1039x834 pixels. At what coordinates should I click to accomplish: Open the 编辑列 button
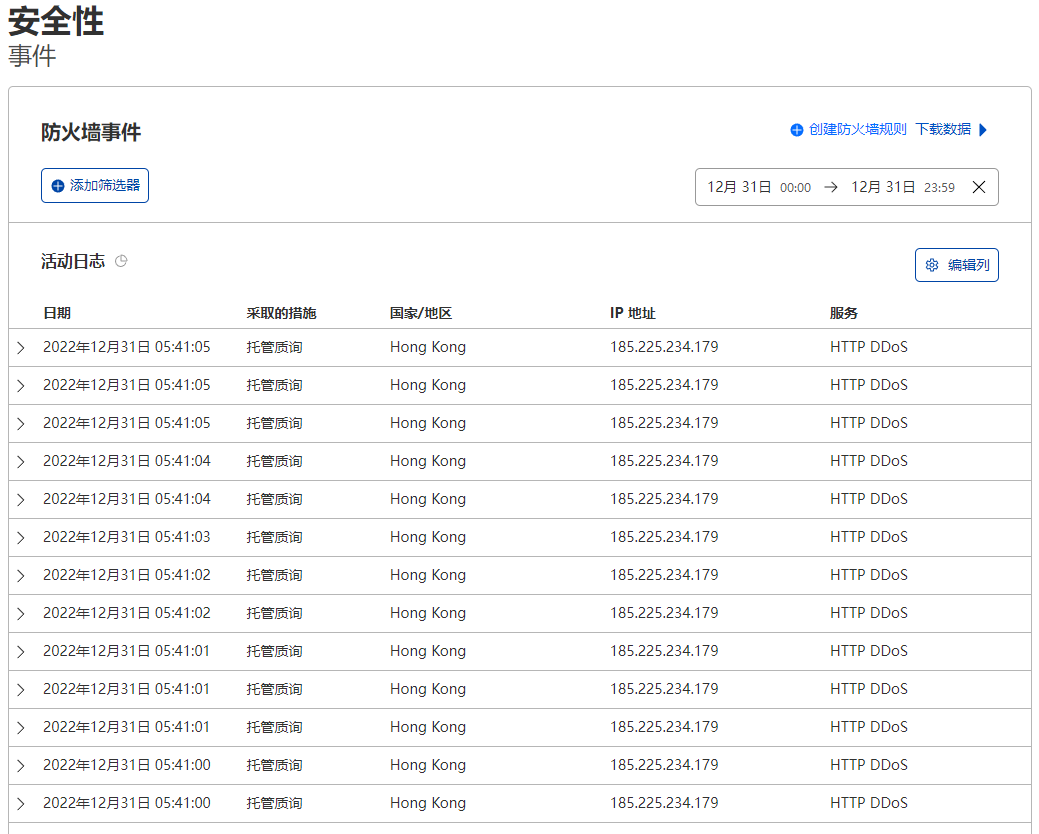coord(956,265)
